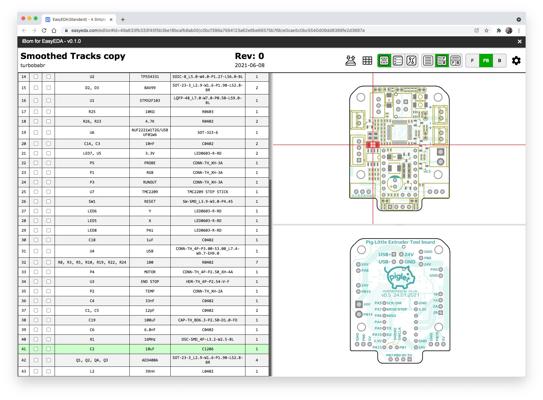Viewport: 543px width, 400px height.
Task: Show both layers with FB button
Action: coord(486,61)
